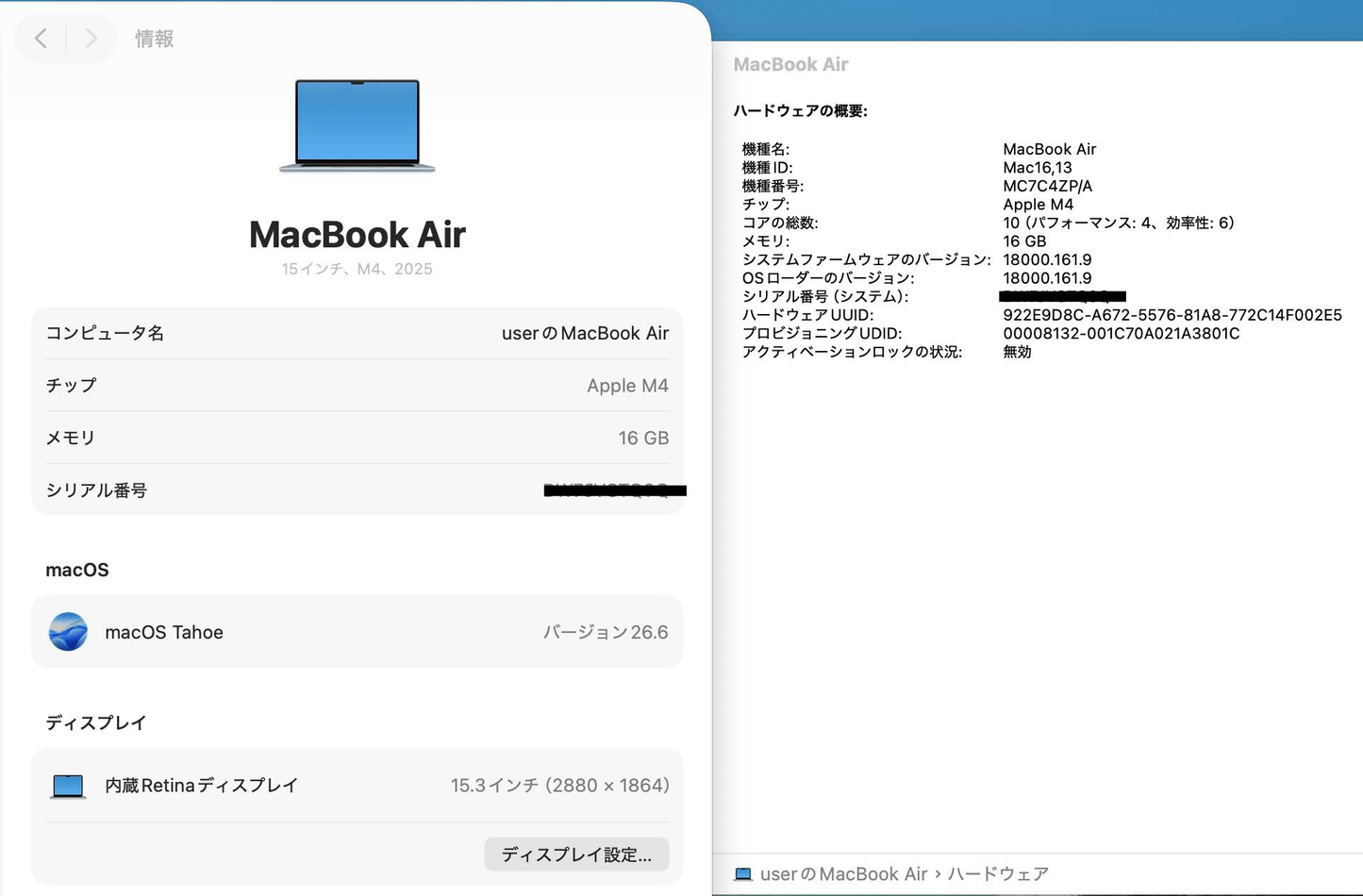
Task: Click the 情報 title text
Action: (x=155, y=39)
